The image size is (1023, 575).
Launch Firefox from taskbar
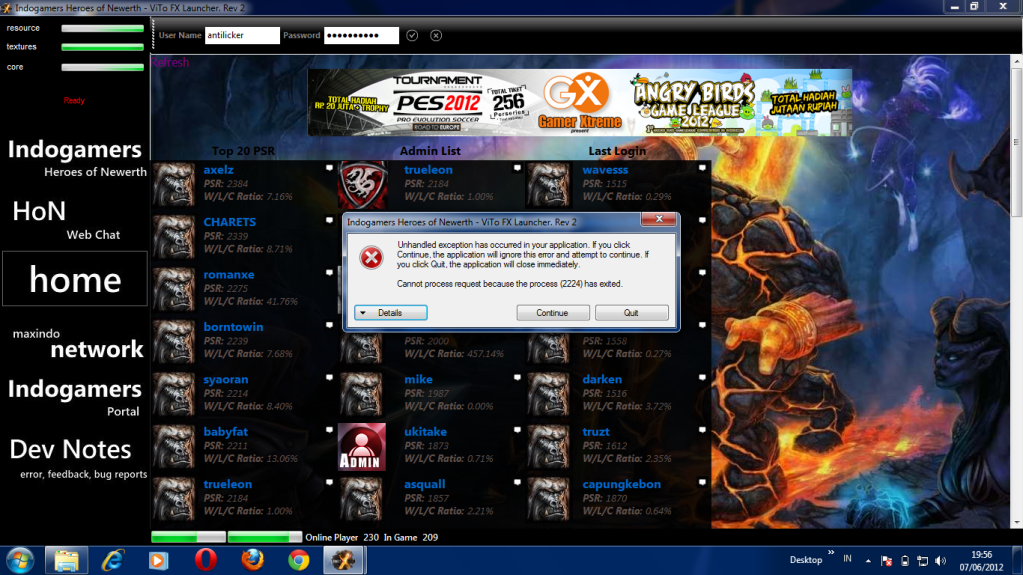click(x=252, y=561)
